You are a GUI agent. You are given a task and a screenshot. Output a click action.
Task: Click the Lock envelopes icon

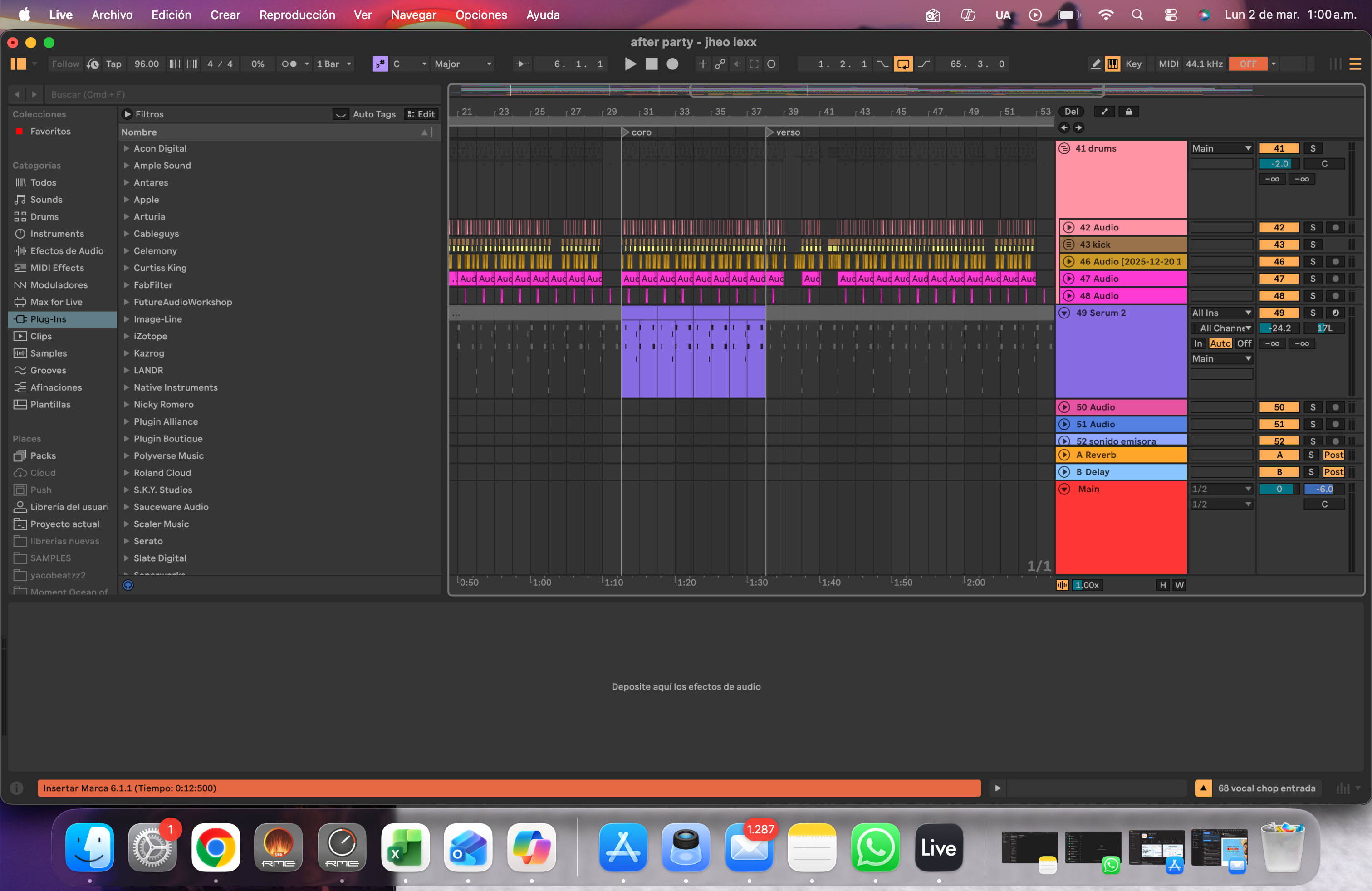pos(1129,112)
